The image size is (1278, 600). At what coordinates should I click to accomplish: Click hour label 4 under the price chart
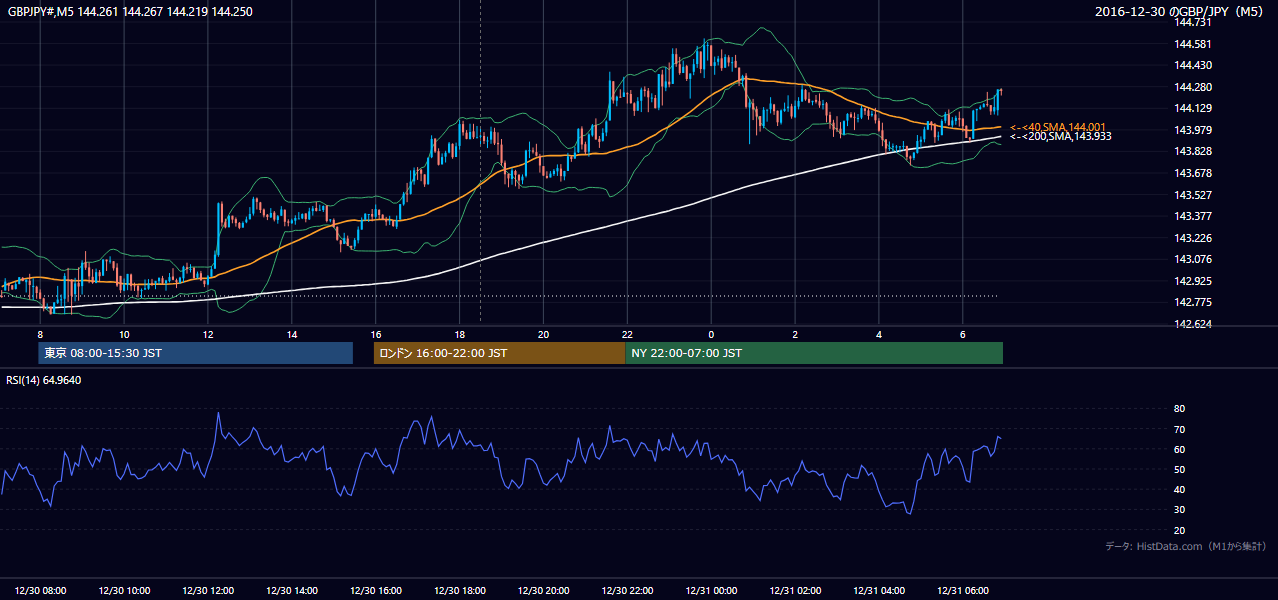[879, 334]
